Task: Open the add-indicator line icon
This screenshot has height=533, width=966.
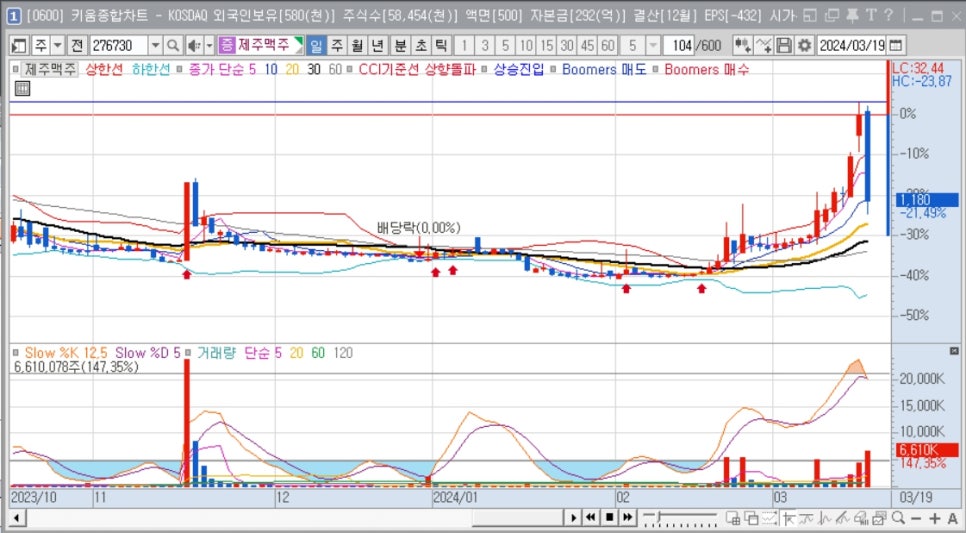Action: tap(764, 45)
